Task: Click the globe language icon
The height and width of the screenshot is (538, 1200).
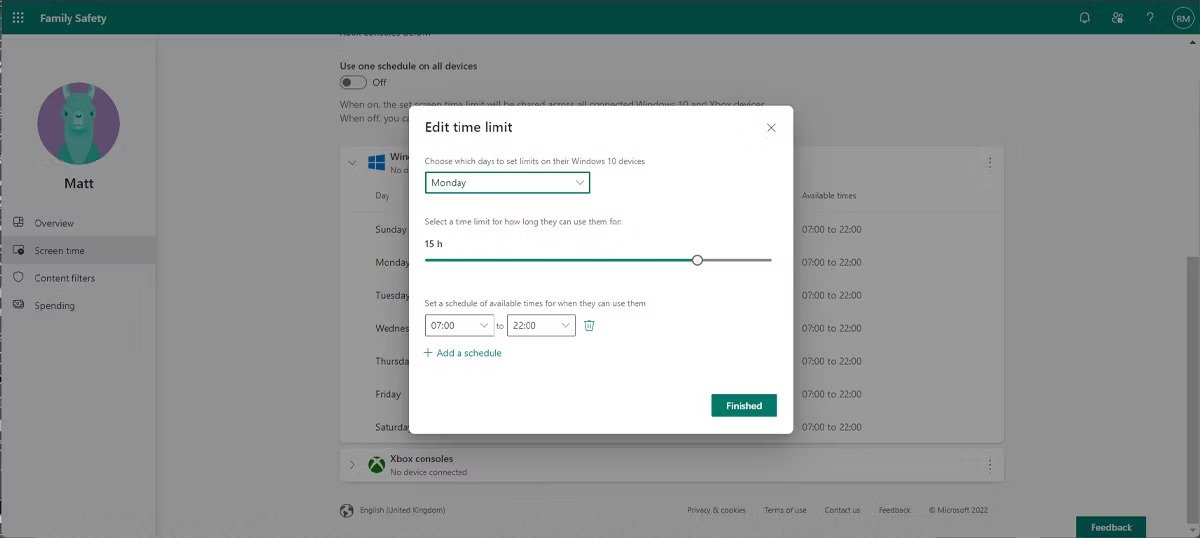Action: (347, 510)
